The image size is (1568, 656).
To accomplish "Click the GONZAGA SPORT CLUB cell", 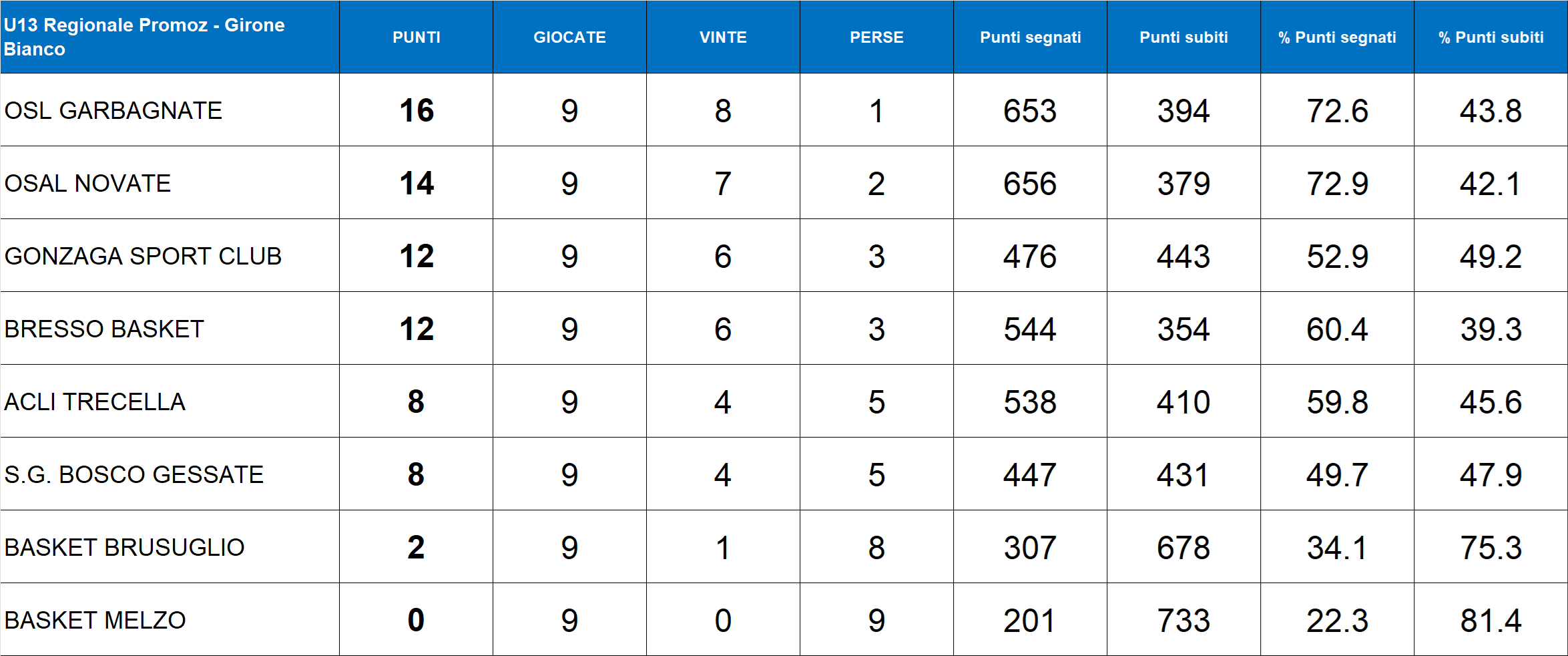I will pos(143,256).
